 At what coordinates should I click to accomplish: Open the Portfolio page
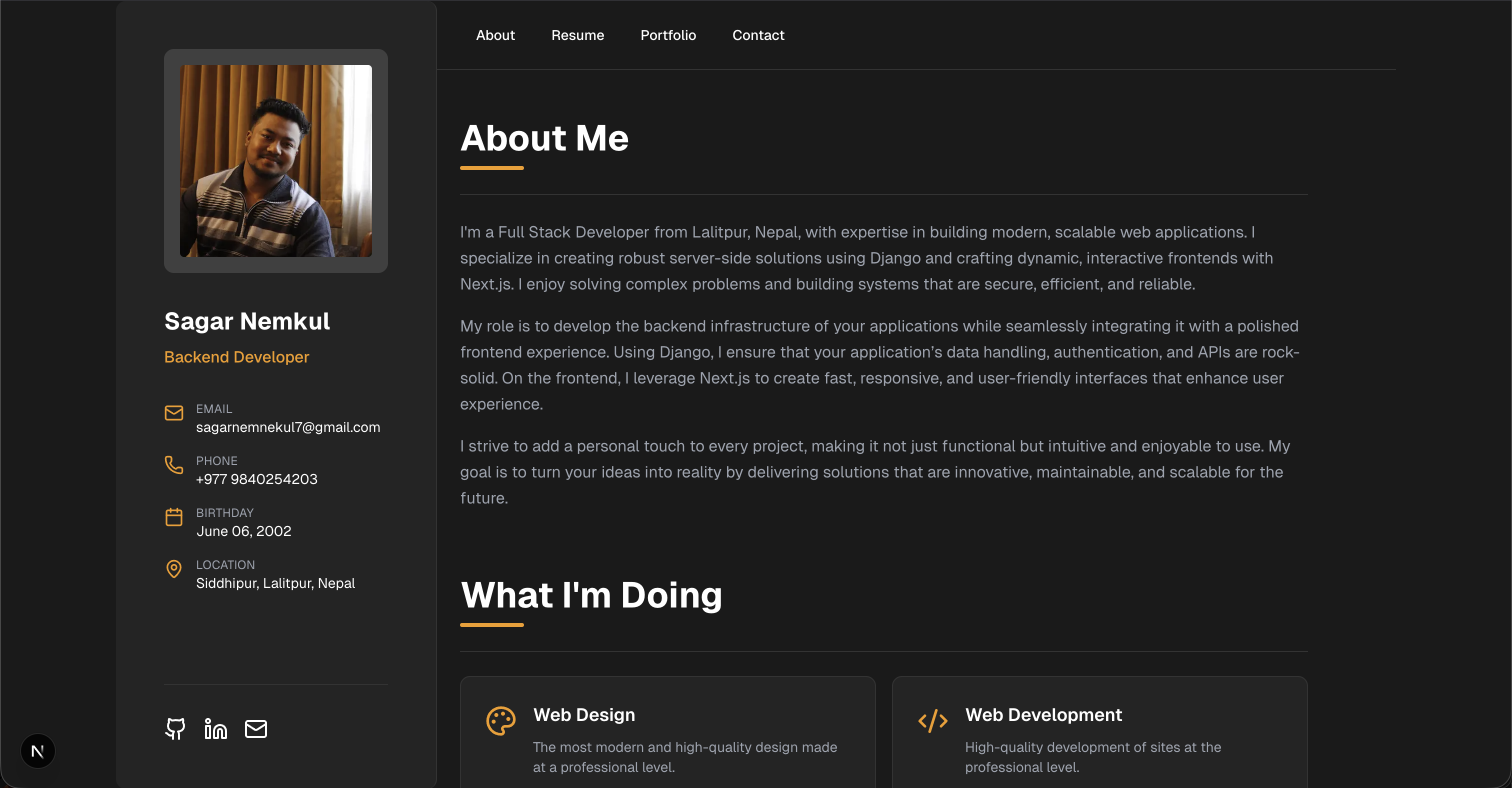point(668,35)
